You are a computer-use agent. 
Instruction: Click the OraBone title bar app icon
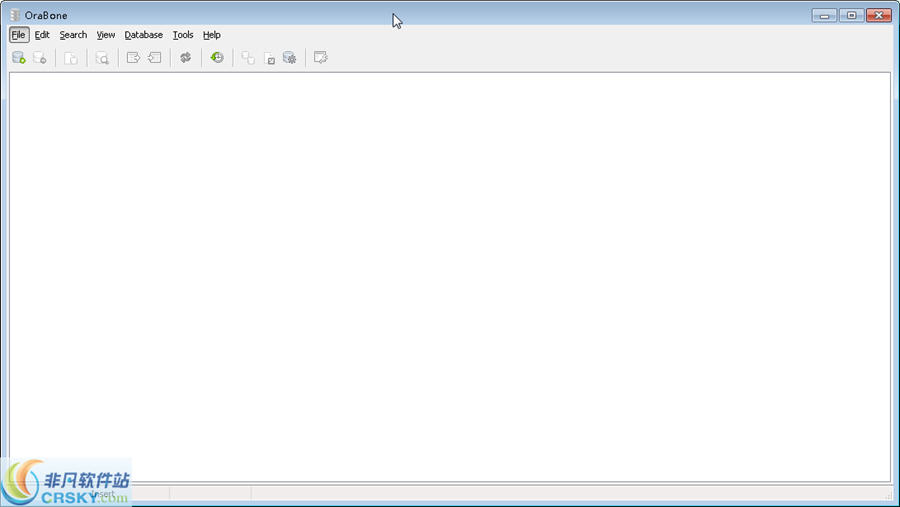pyautogui.click(x=15, y=15)
